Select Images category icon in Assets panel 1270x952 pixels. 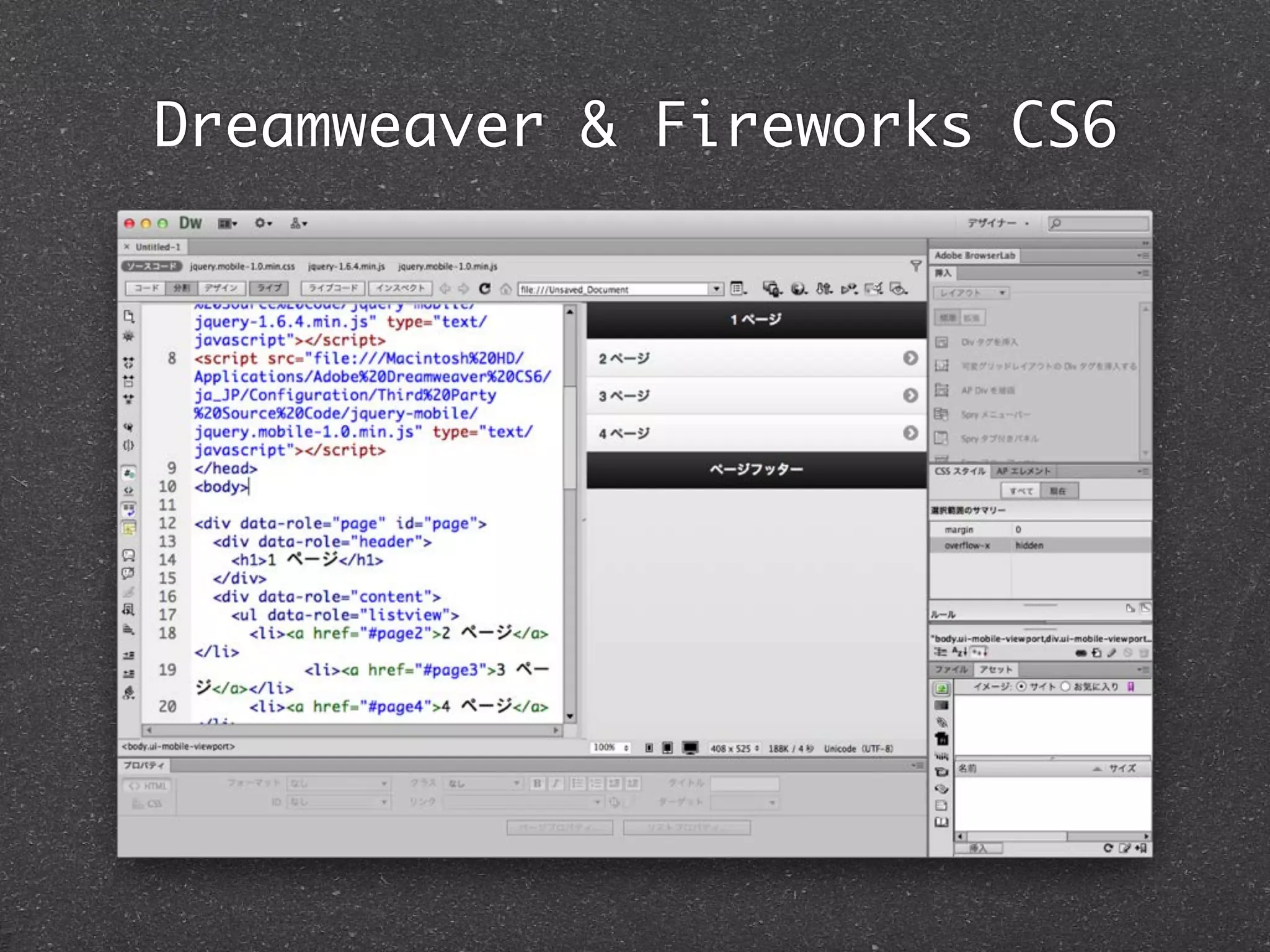(x=941, y=689)
